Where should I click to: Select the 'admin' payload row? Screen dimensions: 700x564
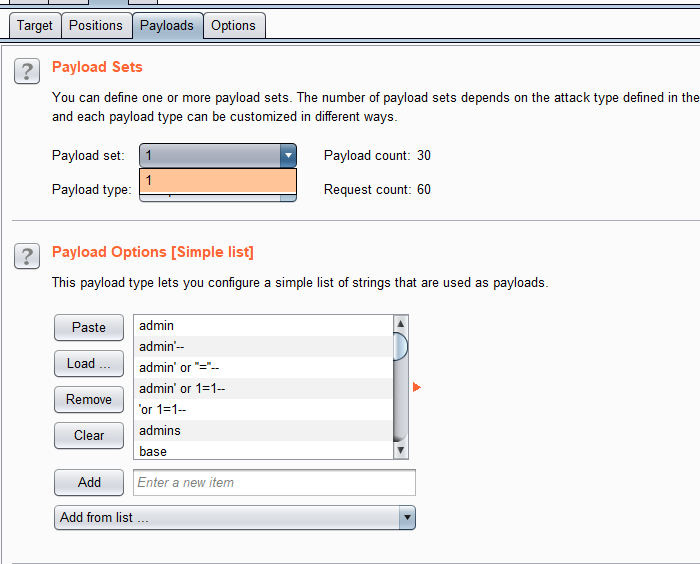click(x=263, y=326)
